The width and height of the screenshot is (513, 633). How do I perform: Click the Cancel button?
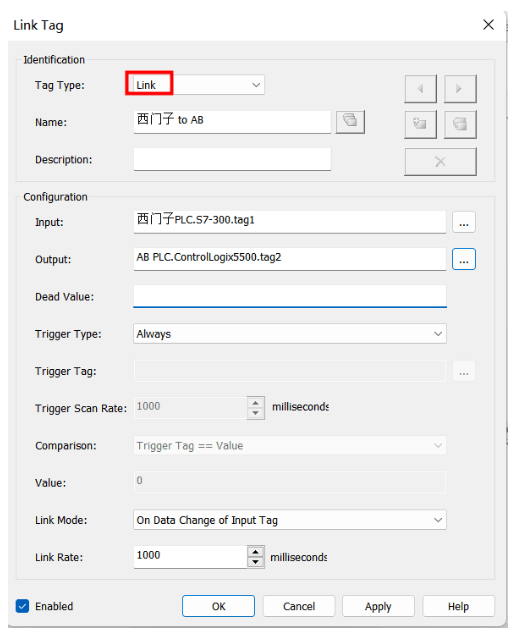pos(299,606)
